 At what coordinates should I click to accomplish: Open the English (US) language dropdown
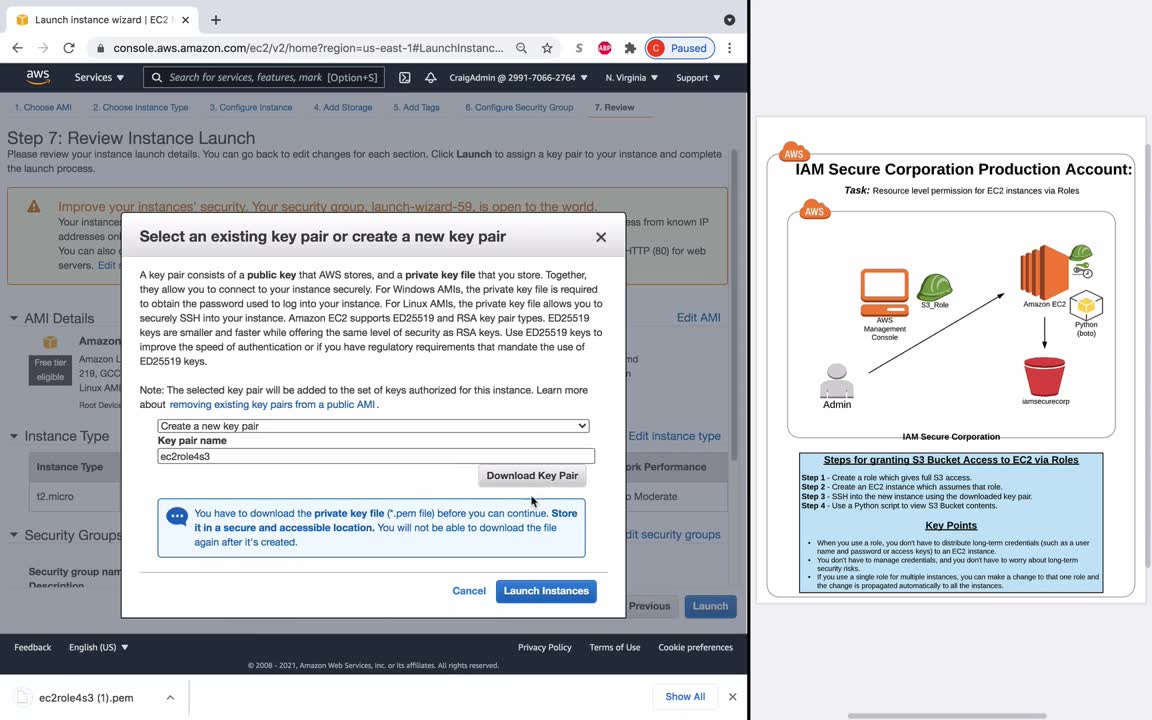point(98,647)
